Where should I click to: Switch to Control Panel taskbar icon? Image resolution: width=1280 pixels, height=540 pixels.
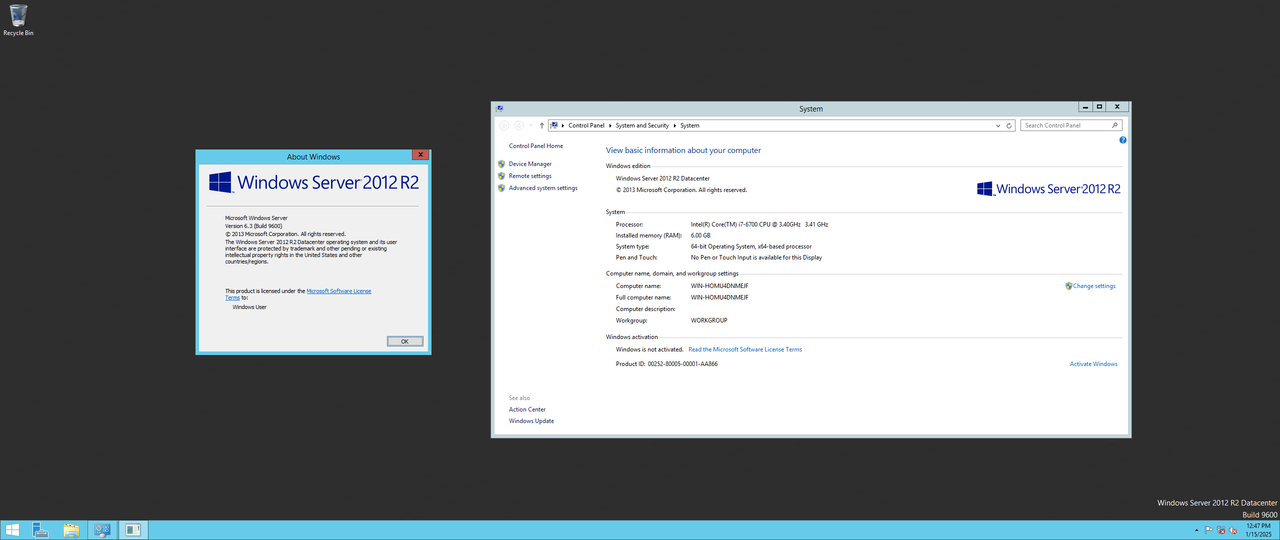point(102,530)
